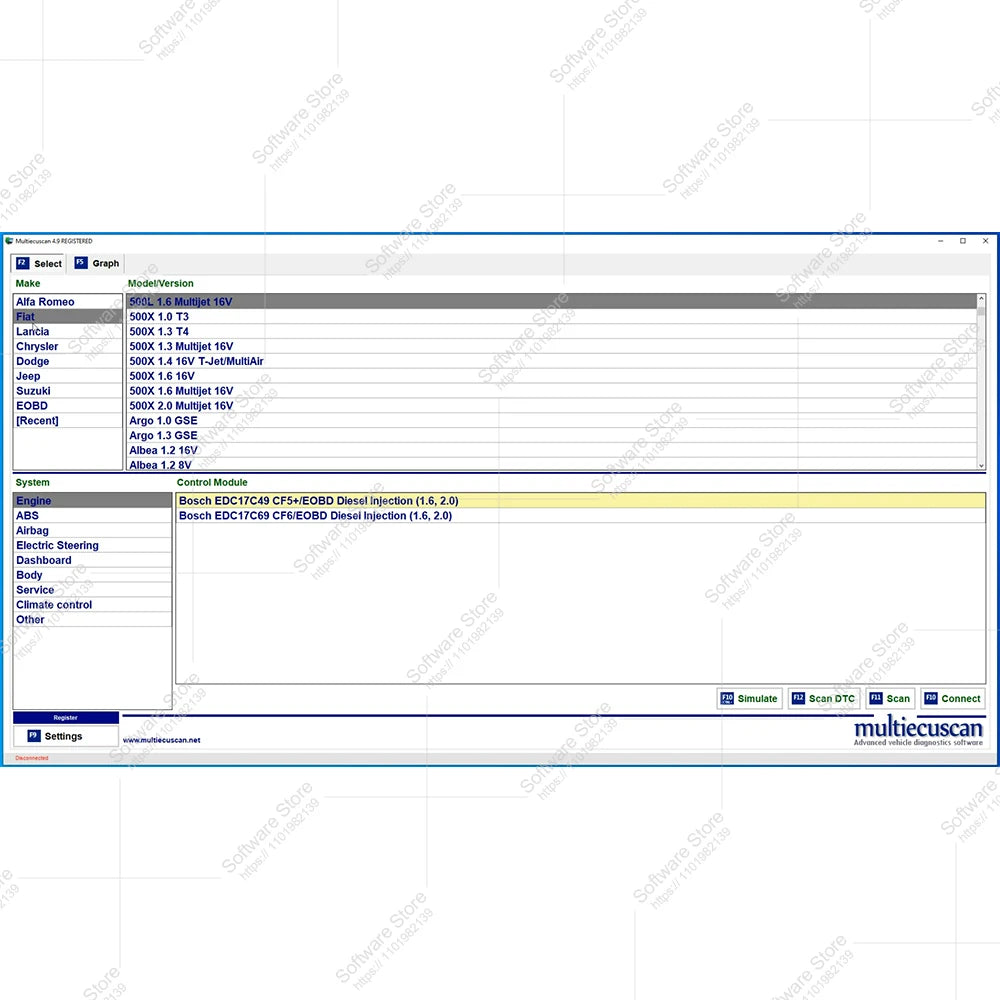Screen dimensions: 1000x1000
Task: Select 500X 1.6 Multijet 16V
Action: point(552,391)
